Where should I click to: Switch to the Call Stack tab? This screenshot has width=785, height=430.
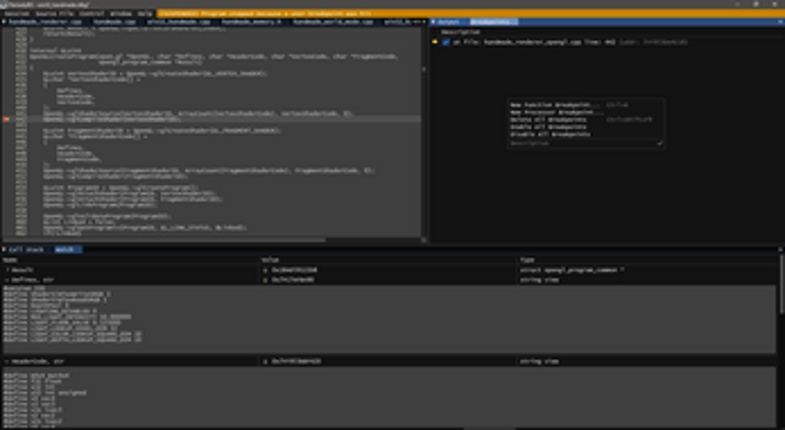[x=28, y=249]
